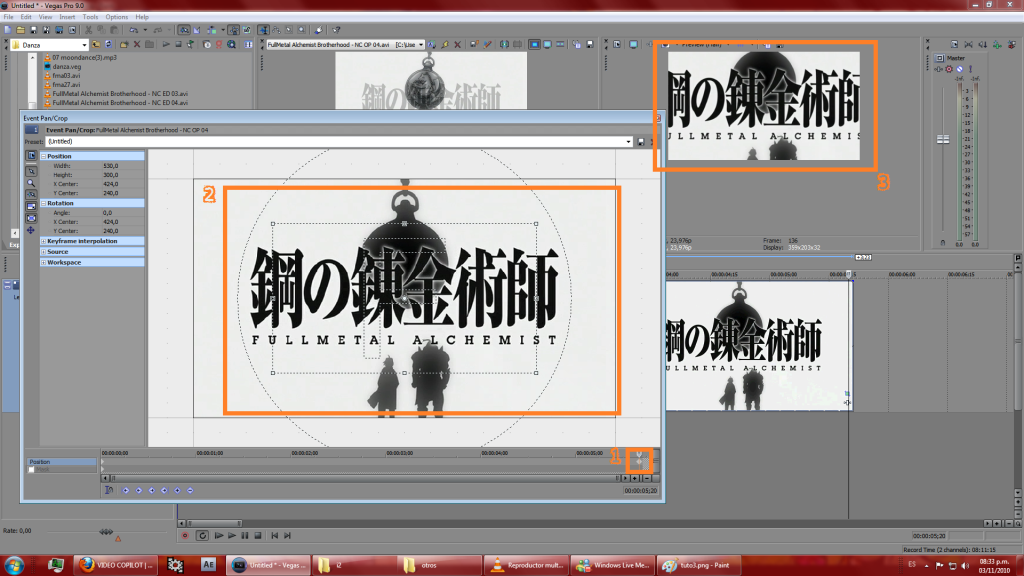Toggle Project Media views button
The width and height of the screenshot is (1024, 576).
(248, 45)
